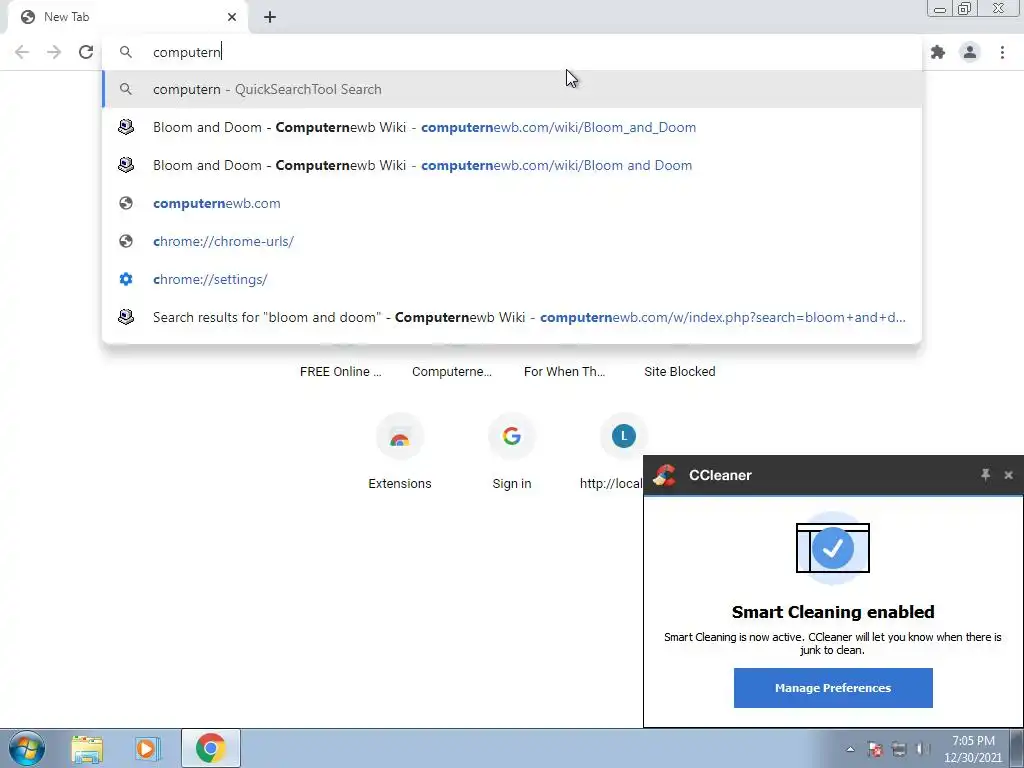Click the Chrome forward arrow
The height and width of the screenshot is (768, 1024).
click(54, 52)
